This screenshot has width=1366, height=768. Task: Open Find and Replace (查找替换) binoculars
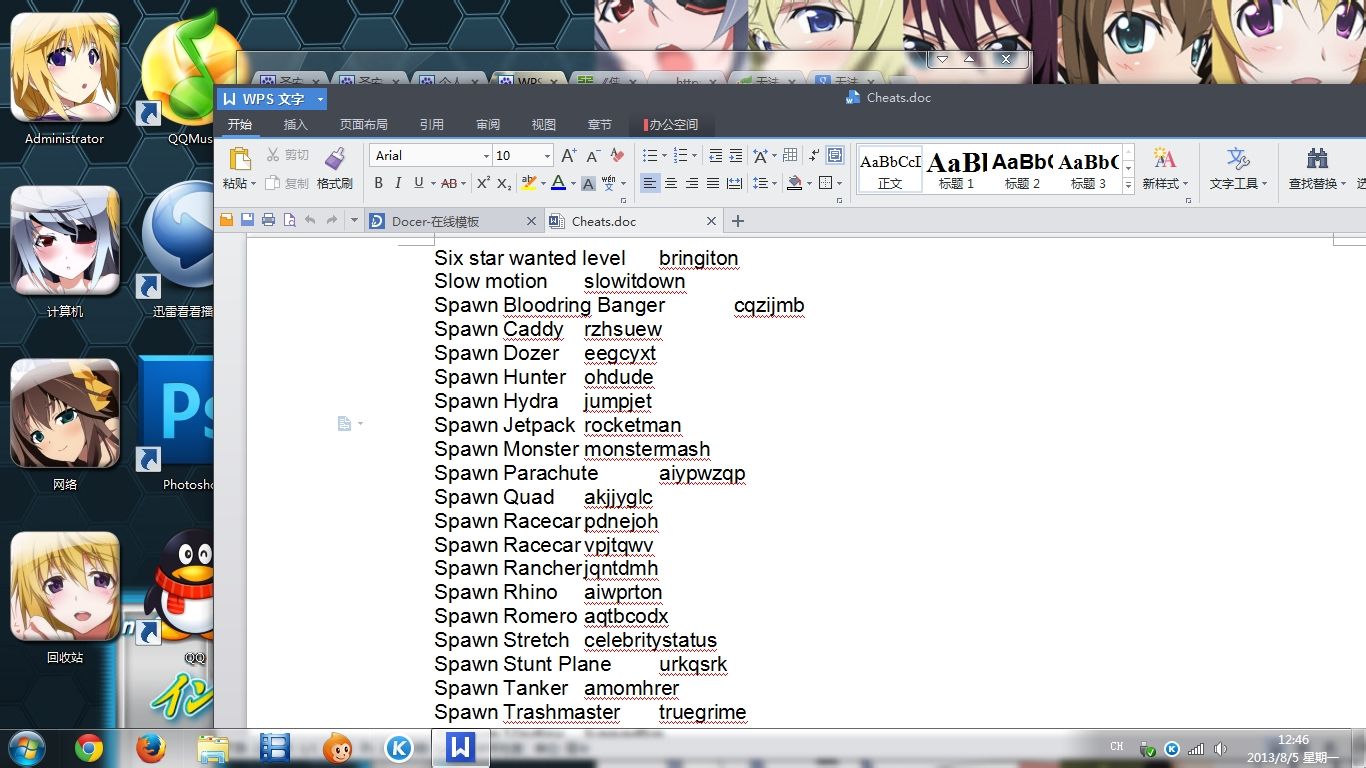[x=1317, y=158]
